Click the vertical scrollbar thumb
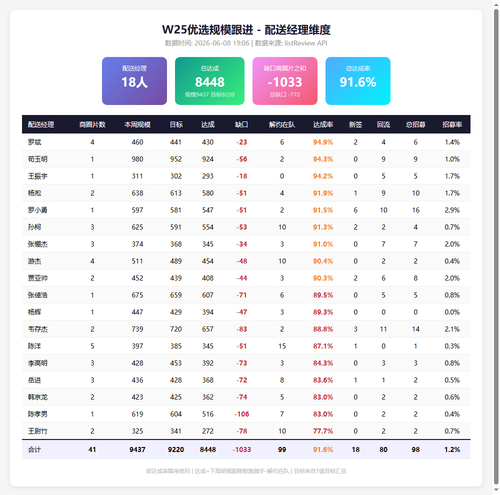The image size is (500, 495). (x=496, y=247)
